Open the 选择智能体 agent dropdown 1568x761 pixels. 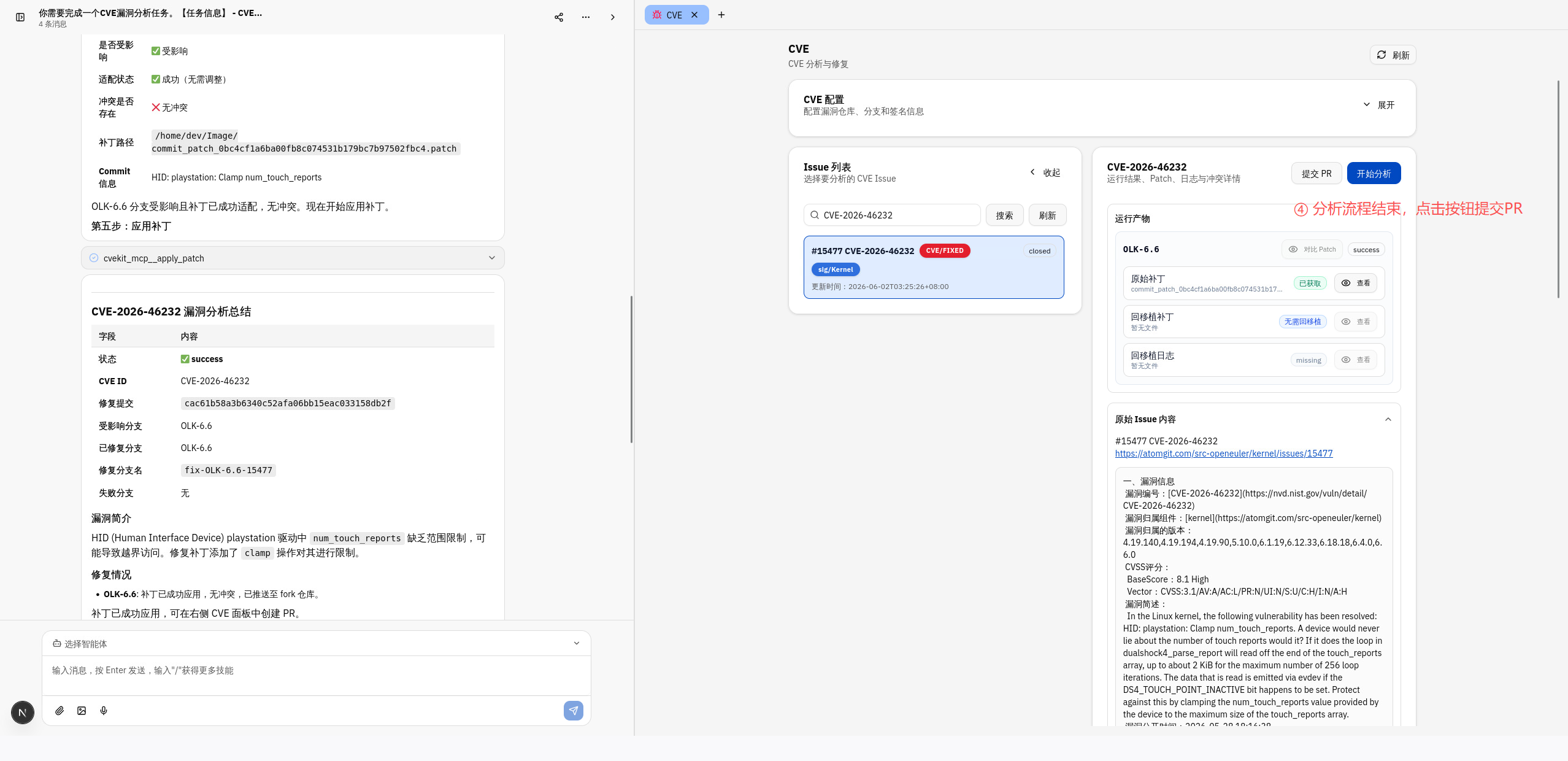[x=316, y=643]
